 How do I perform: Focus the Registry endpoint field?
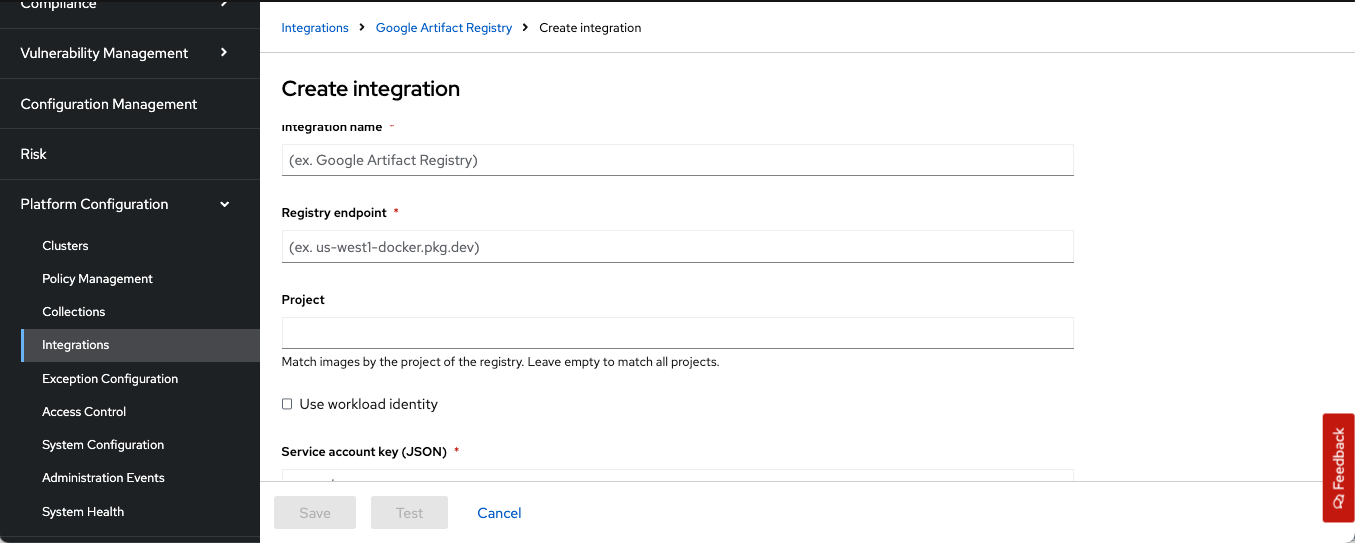677,247
